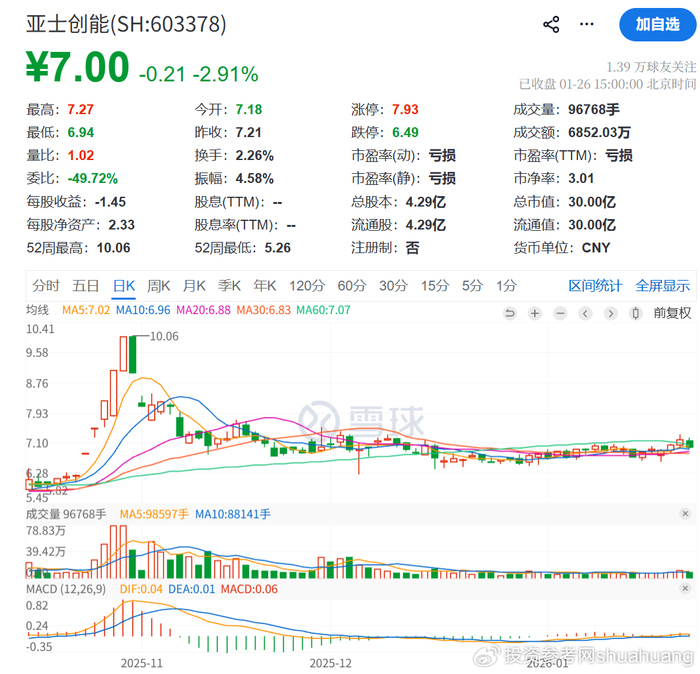Switch to the 分时 chart tab

(x=46, y=286)
